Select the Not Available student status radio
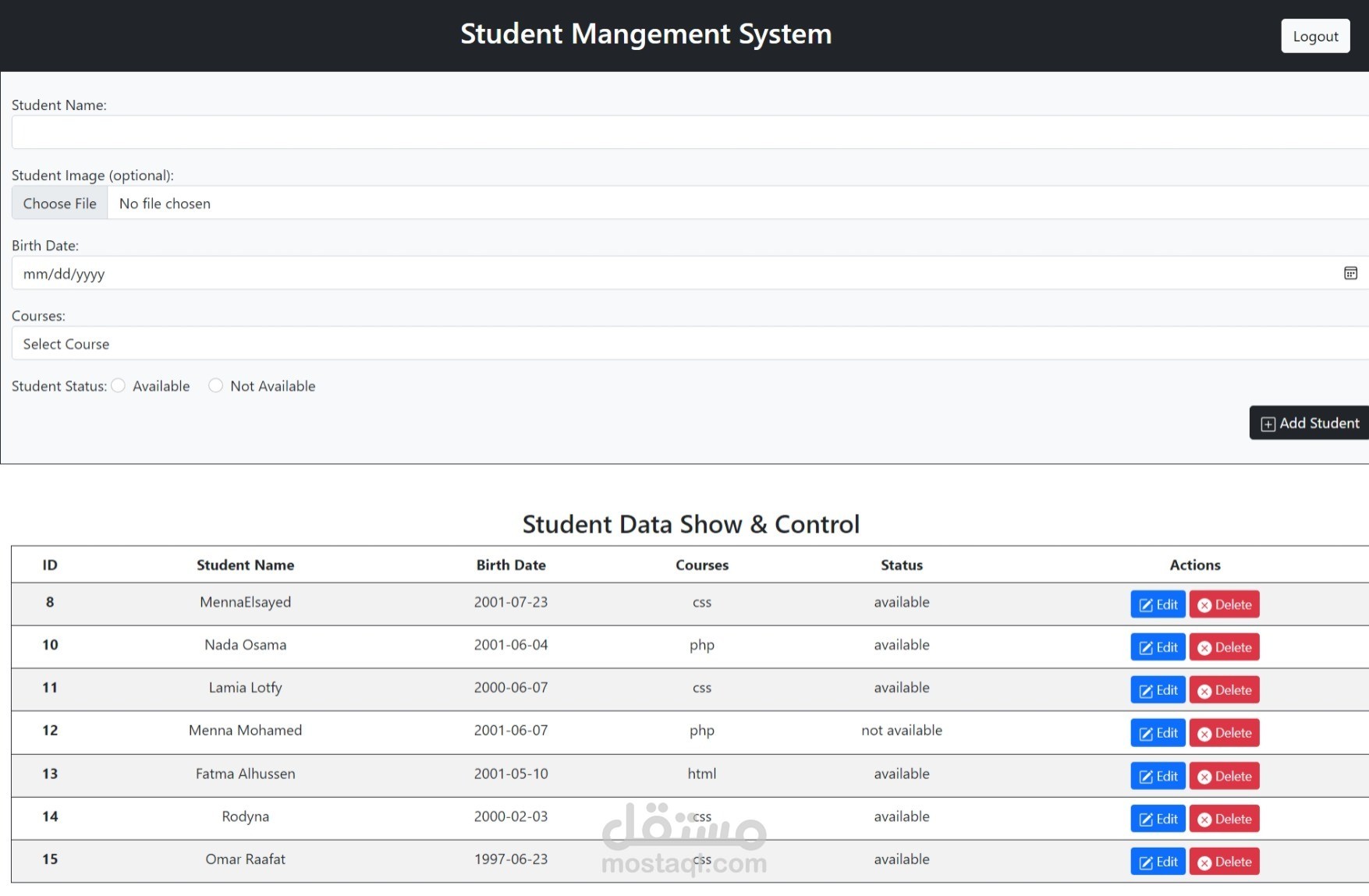1369x896 pixels. 215,385
